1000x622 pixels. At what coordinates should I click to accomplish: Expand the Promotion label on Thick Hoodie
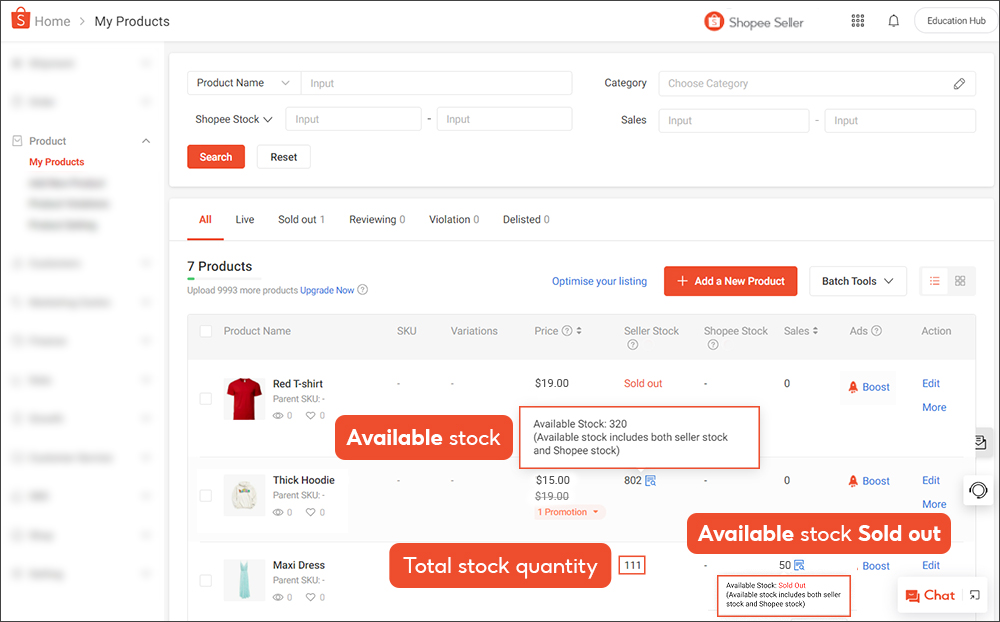point(568,511)
